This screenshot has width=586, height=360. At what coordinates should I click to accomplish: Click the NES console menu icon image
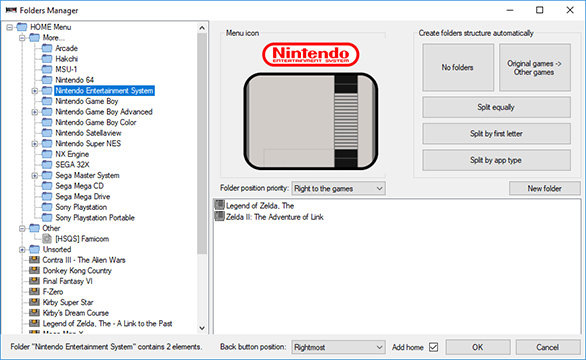pyautogui.click(x=311, y=106)
